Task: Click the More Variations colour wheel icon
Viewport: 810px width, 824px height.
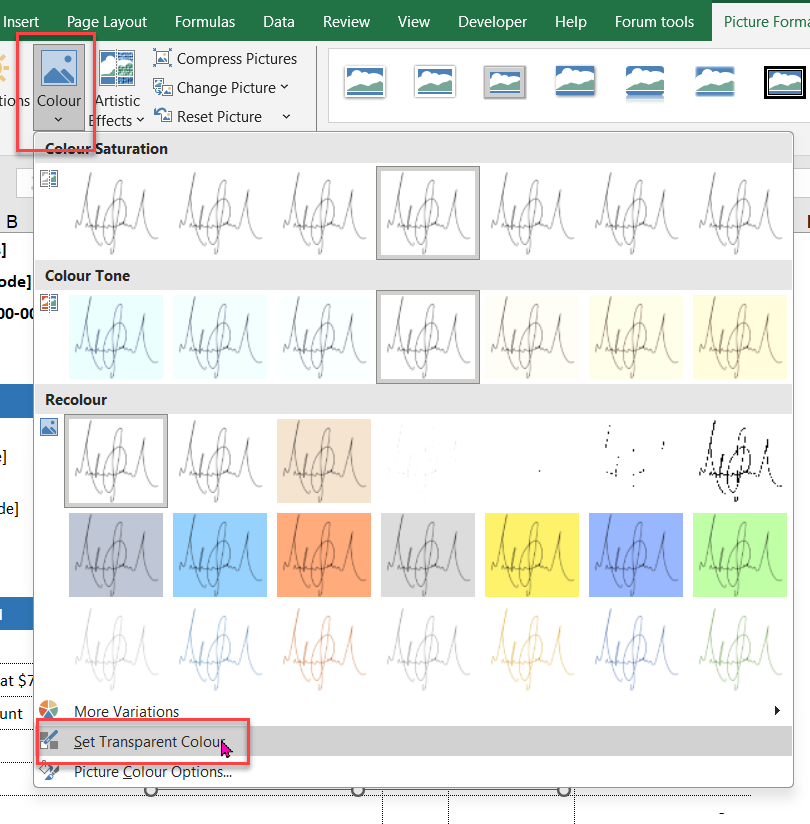Action: tap(49, 711)
